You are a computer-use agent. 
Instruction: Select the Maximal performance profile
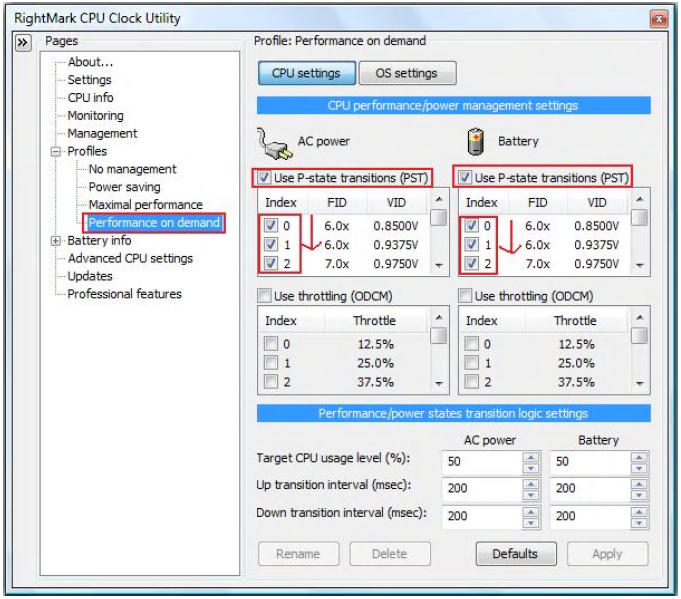(x=145, y=205)
